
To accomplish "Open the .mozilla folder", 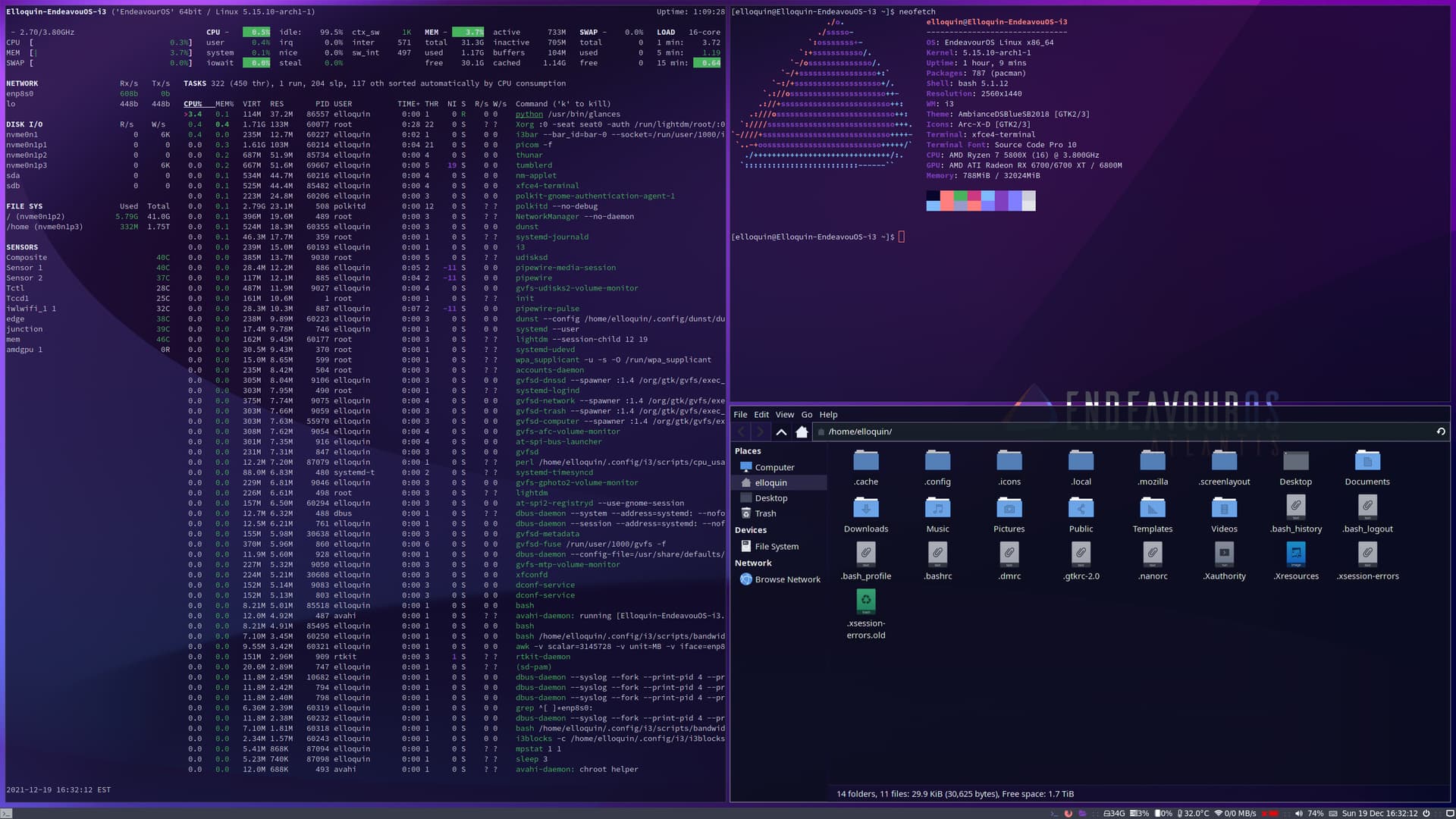I will 1153,467.
